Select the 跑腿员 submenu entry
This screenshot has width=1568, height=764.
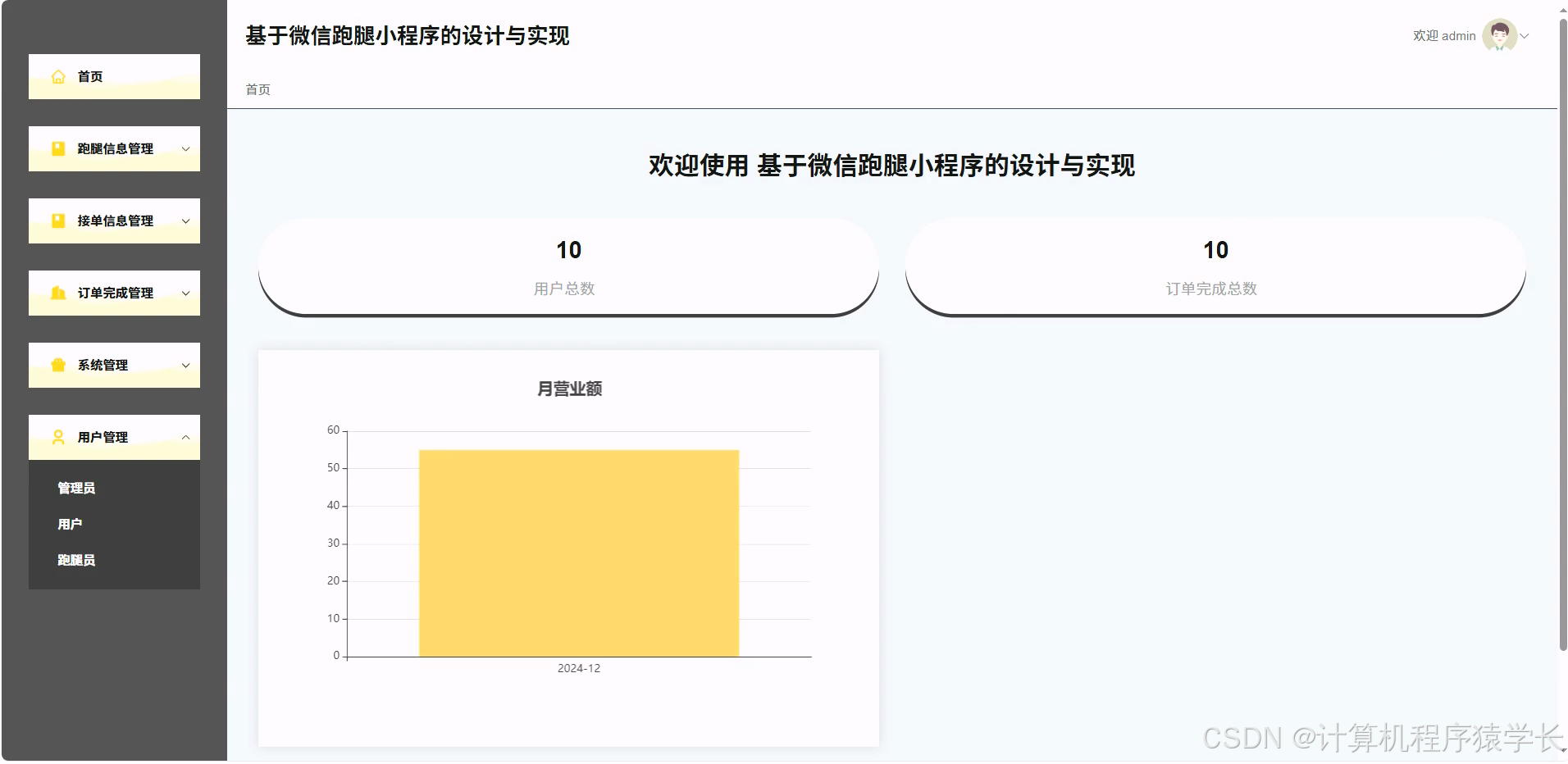pyautogui.click(x=75, y=560)
